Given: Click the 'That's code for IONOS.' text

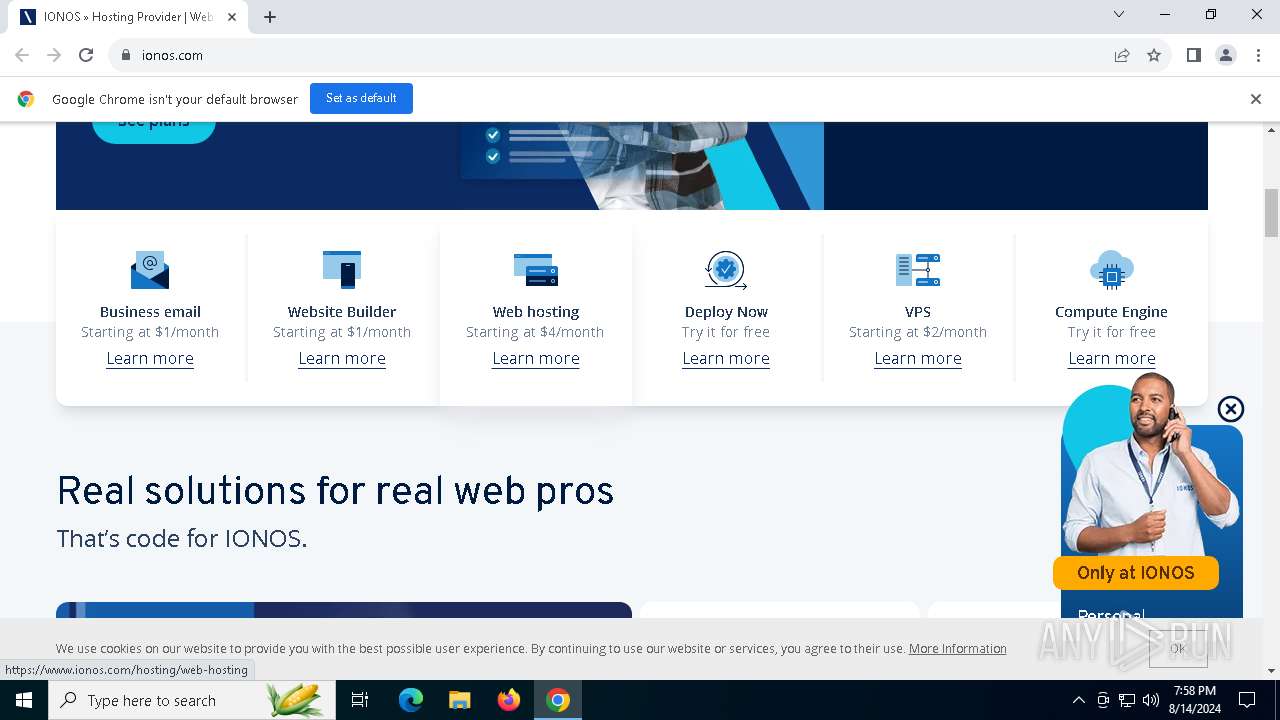Looking at the screenshot, I should coord(181,538).
